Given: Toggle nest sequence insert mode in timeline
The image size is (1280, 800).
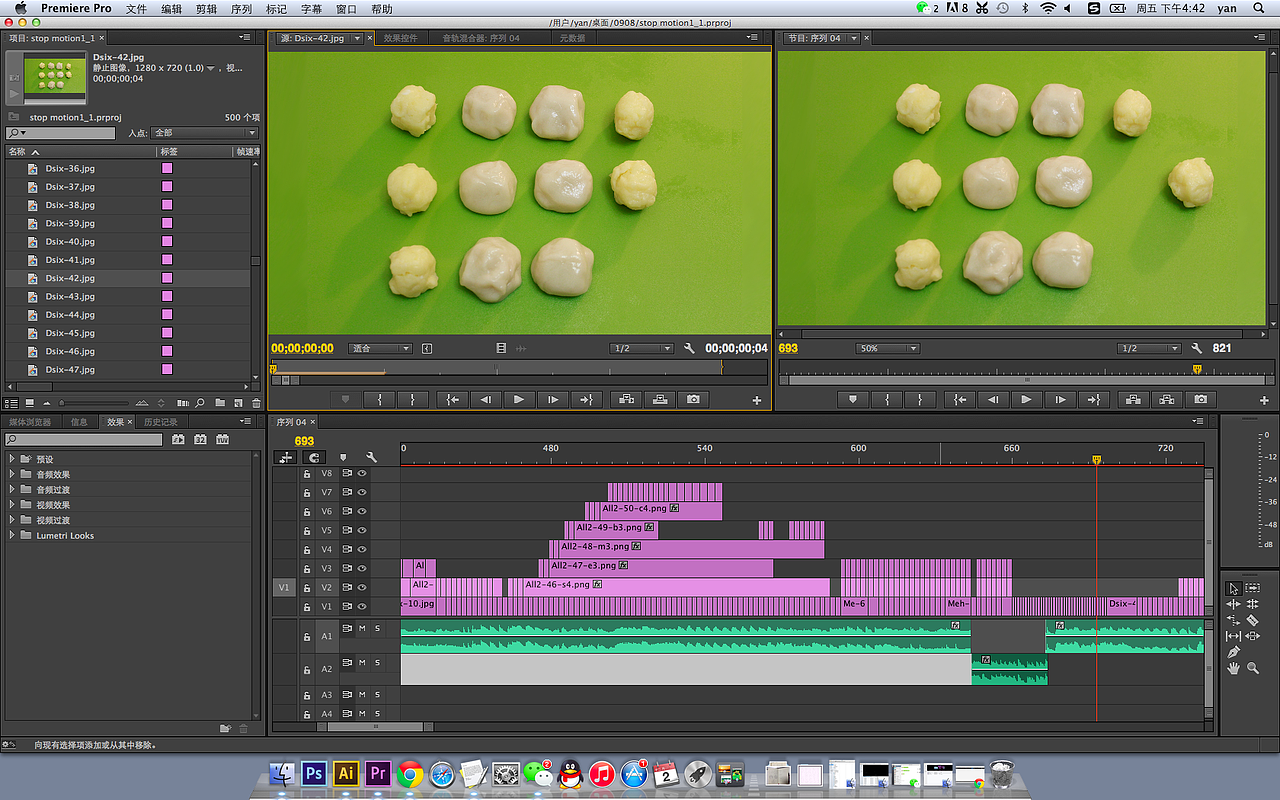Looking at the screenshot, I should tap(285, 457).
